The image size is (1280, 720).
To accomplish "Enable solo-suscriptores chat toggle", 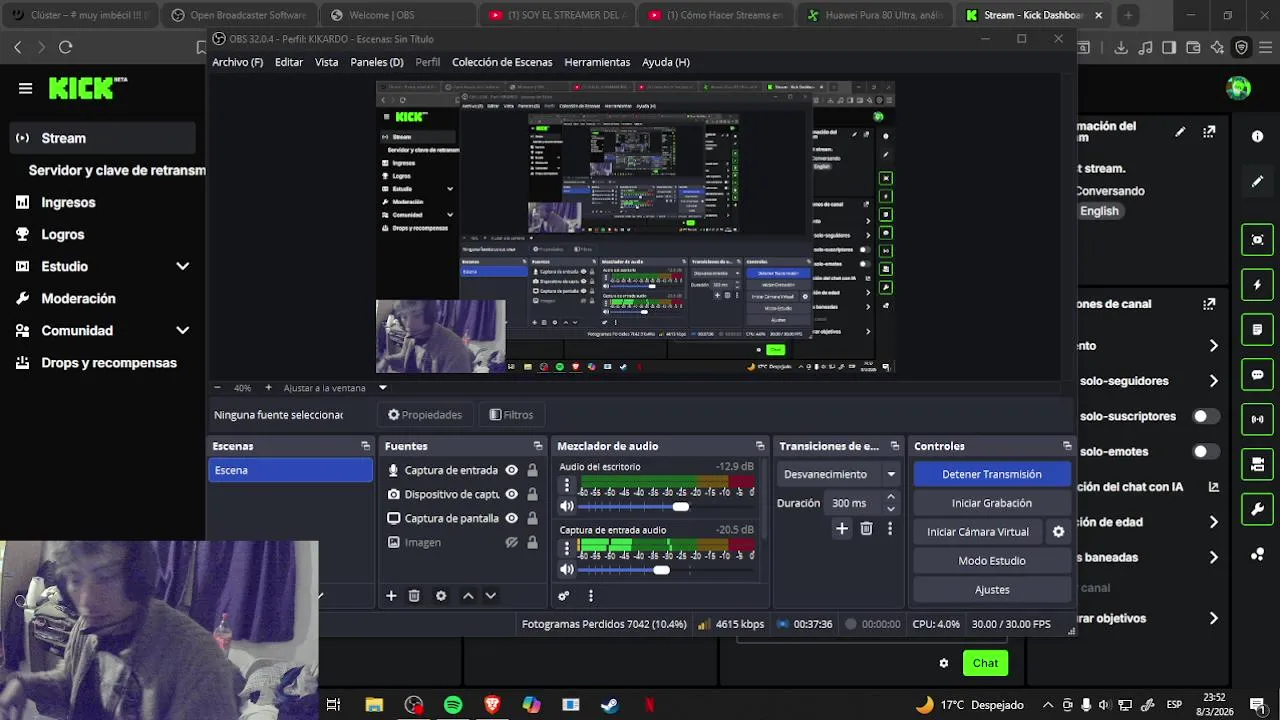I will coord(1207,416).
